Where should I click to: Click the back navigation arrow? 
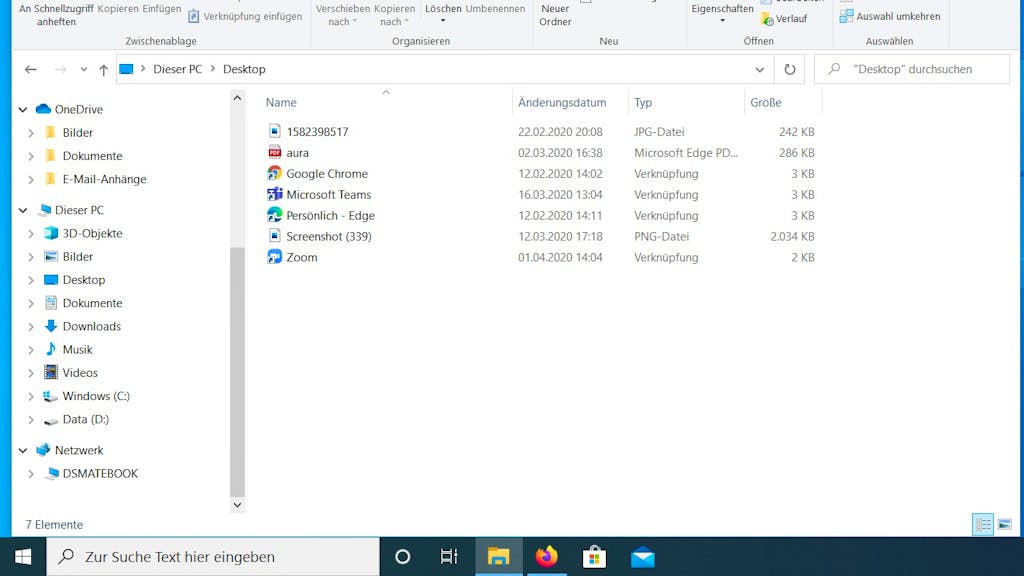pos(31,69)
